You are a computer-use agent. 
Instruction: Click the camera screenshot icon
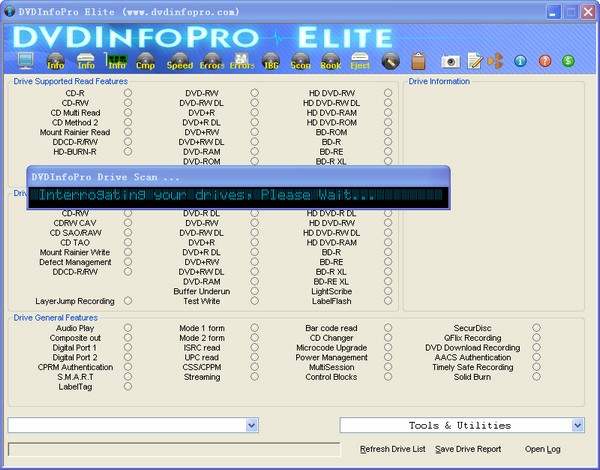(x=450, y=61)
